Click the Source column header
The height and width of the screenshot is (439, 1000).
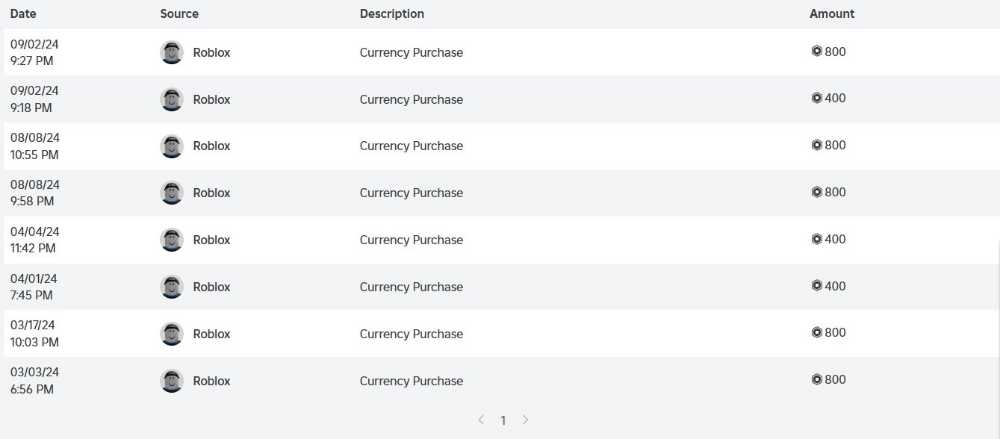point(179,14)
